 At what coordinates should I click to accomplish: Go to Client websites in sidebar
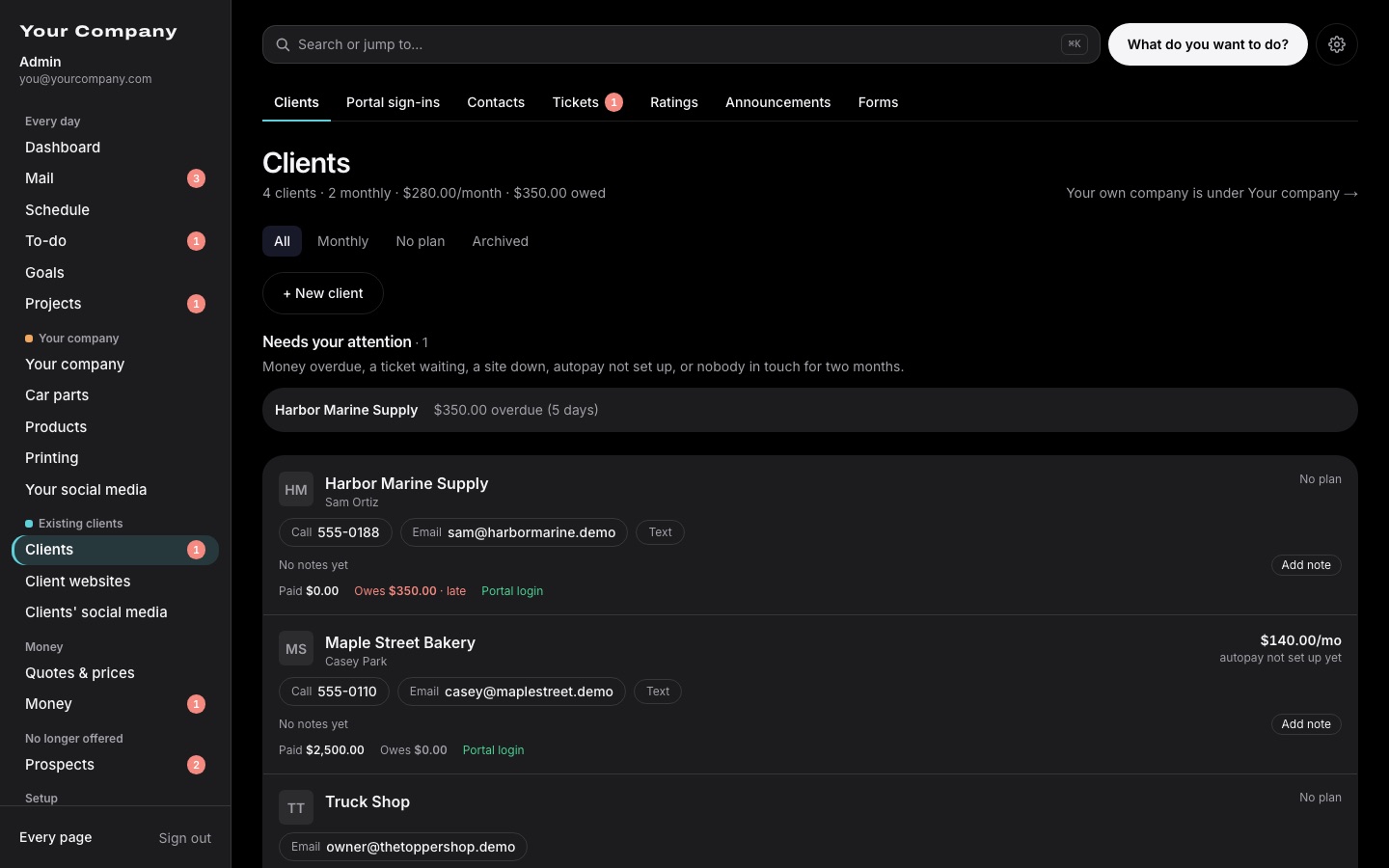pyautogui.click(x=115, y=582)
